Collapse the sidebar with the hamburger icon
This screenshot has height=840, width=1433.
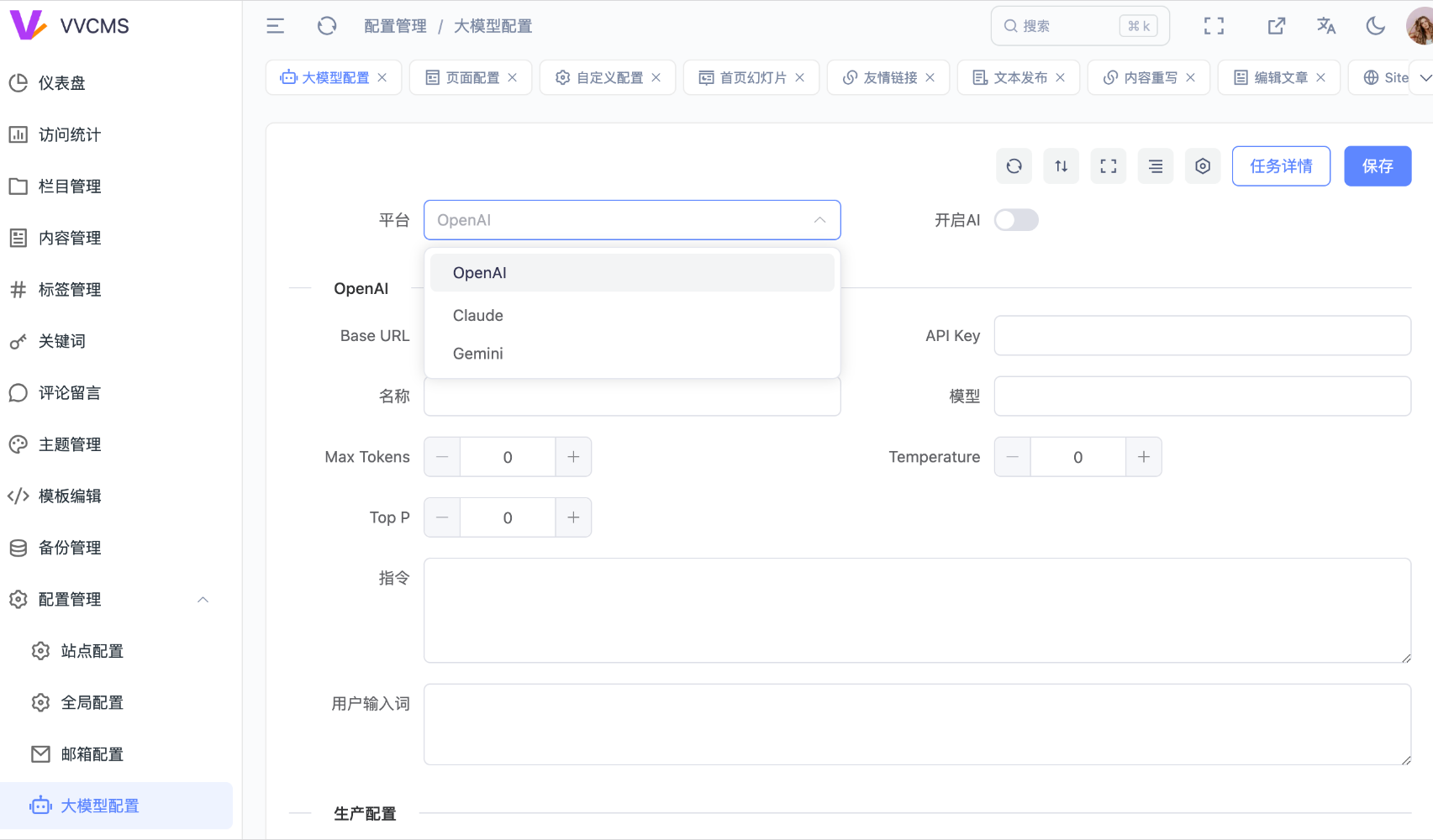[275, 26]
